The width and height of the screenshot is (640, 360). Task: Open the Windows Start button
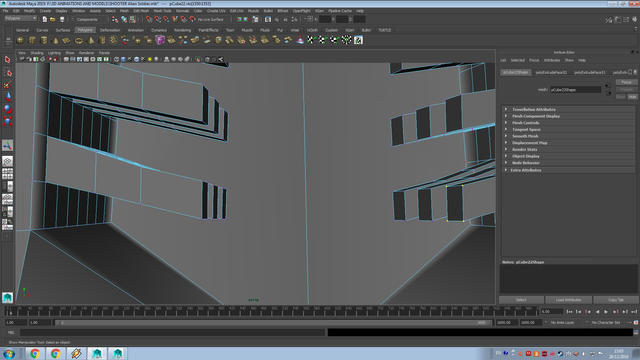point(9,353)
